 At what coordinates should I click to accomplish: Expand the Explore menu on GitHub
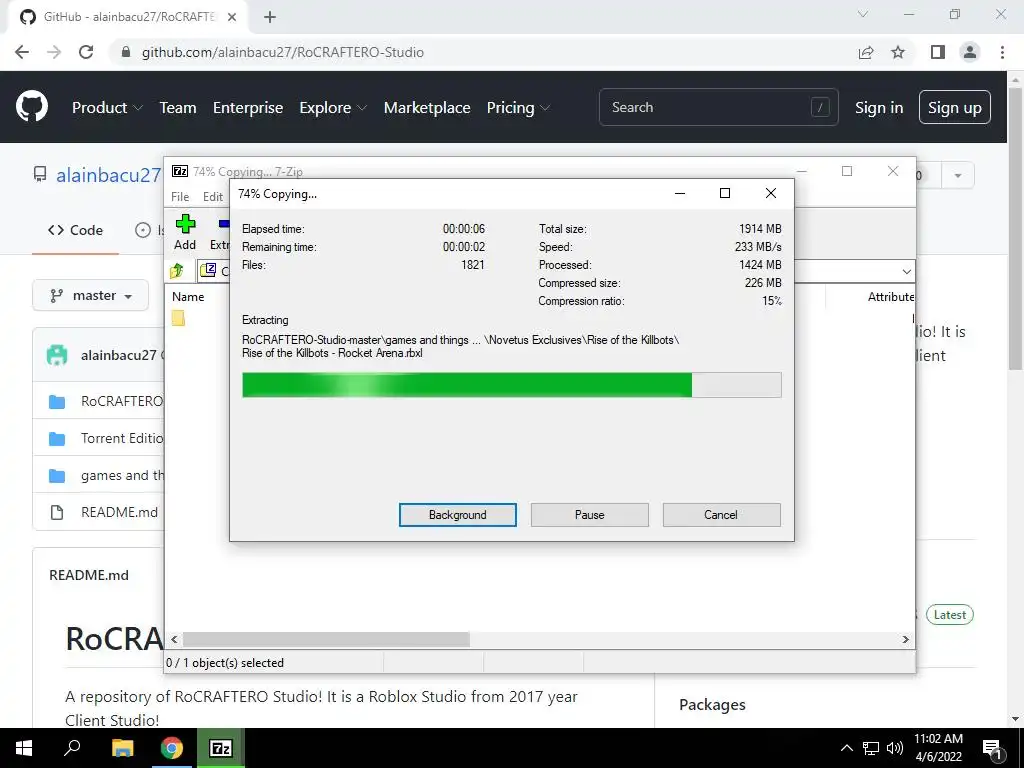[333, 108]
